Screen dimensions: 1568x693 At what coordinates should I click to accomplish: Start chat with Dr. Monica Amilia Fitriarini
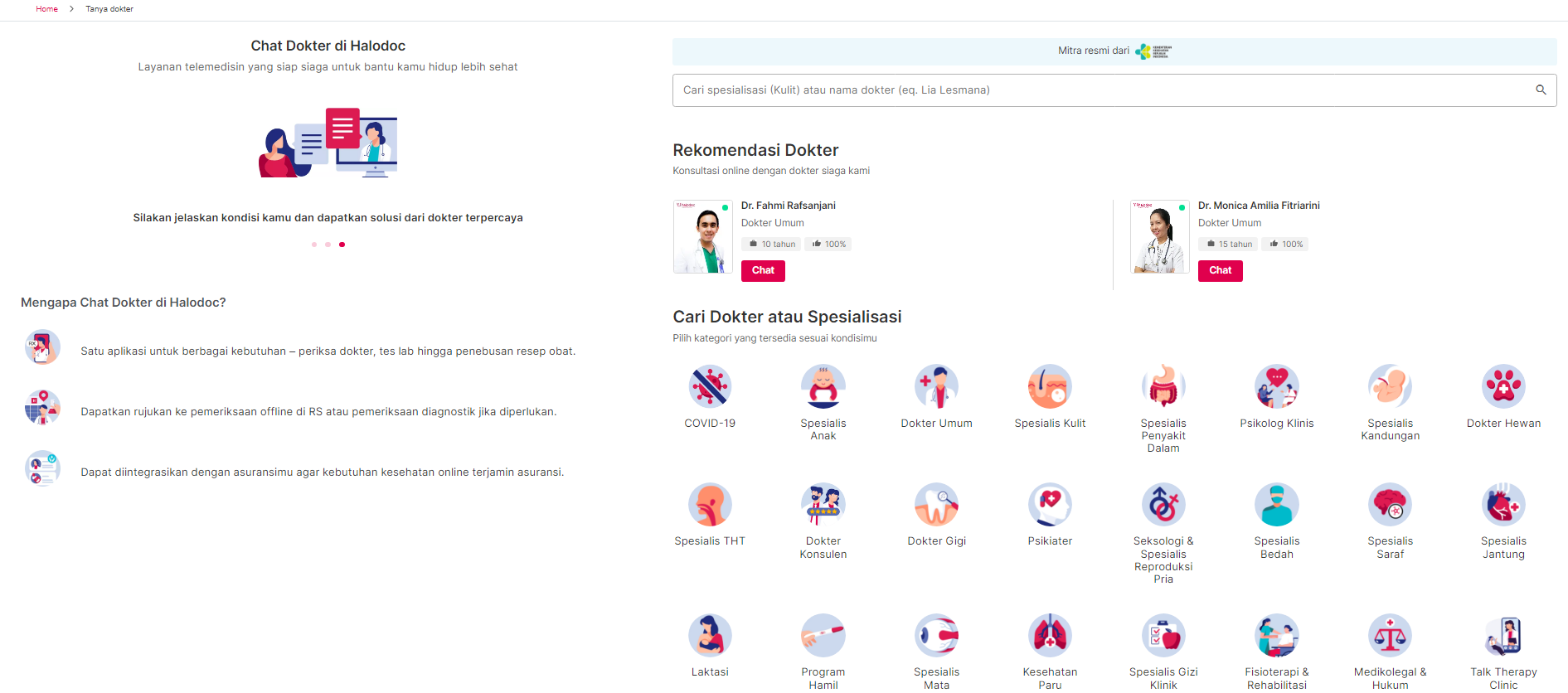[x=1220, y=270]
